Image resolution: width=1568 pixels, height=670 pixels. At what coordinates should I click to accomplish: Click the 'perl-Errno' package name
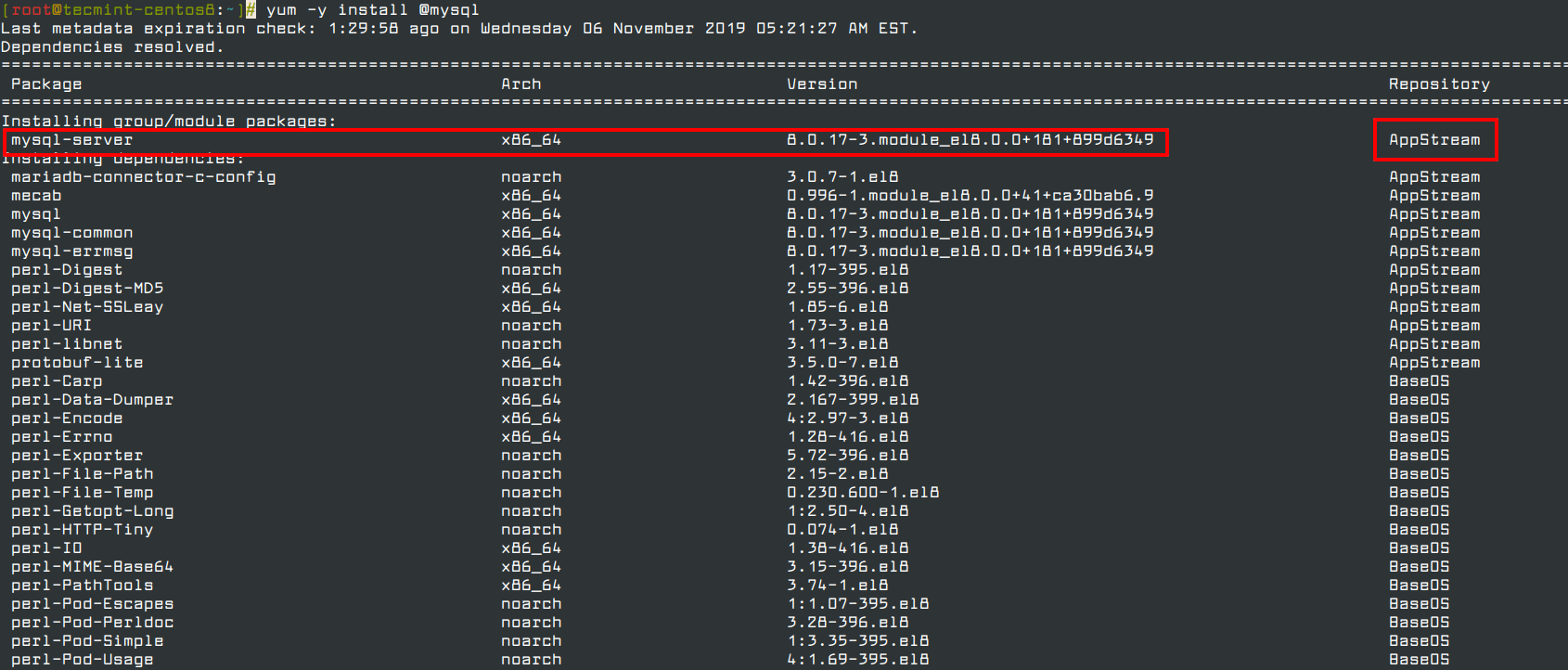[62, 437]
